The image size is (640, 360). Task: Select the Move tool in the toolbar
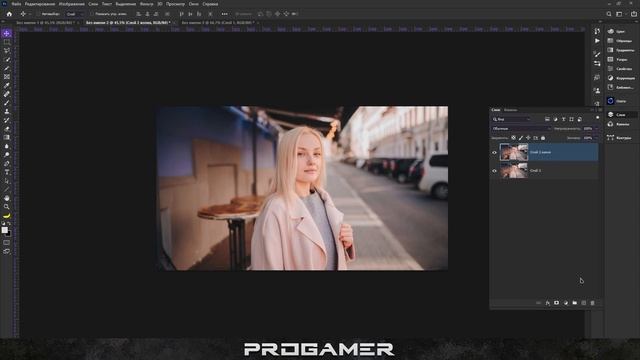(7, 33)
